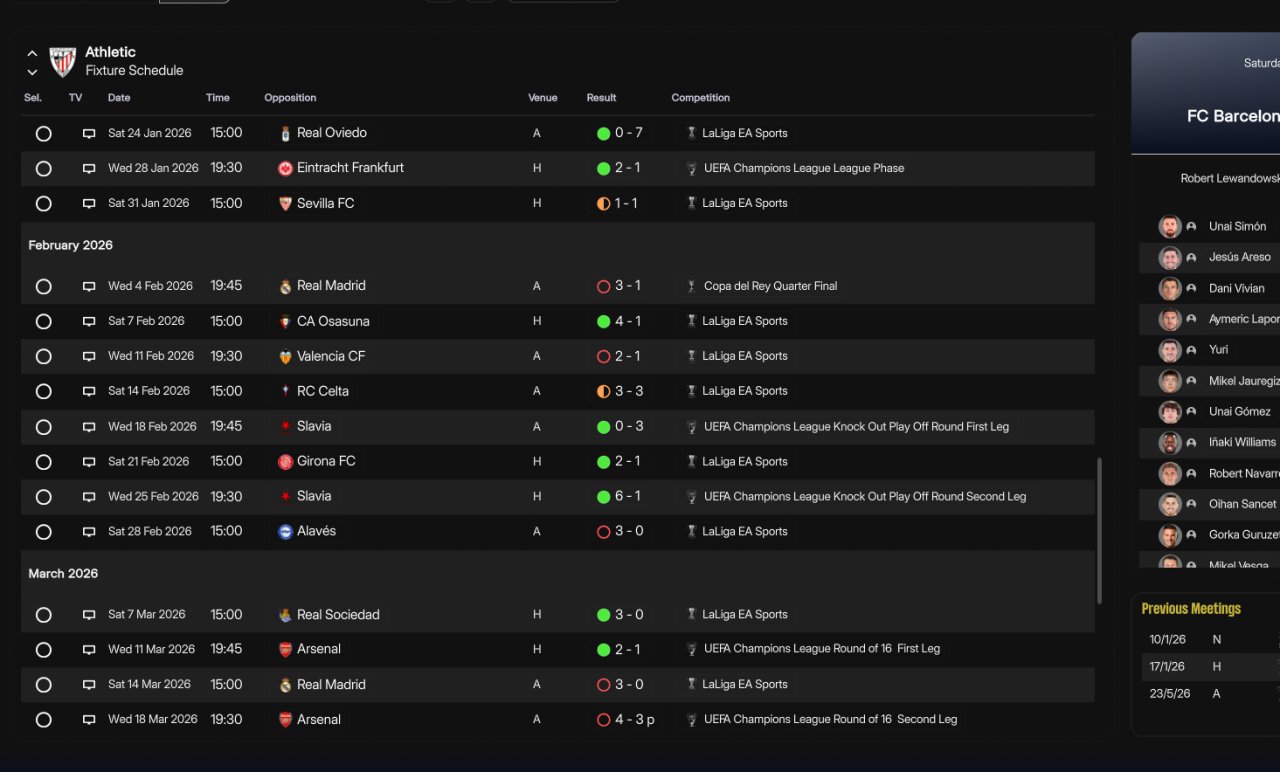The width and height of the screenshot is (1280, 772).
Task: Click the down chevron next to Fixture Schedule
Action: coord(32,72)
